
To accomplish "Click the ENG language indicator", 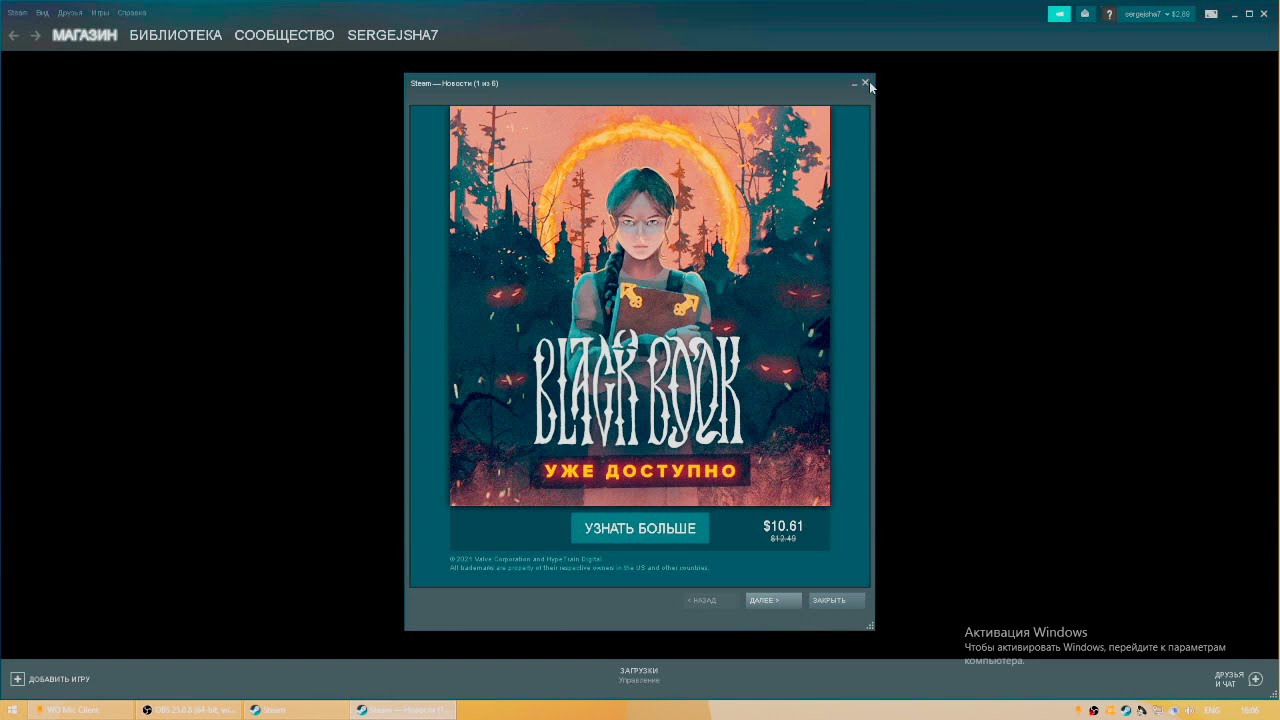I will (x=1212, y=710).
